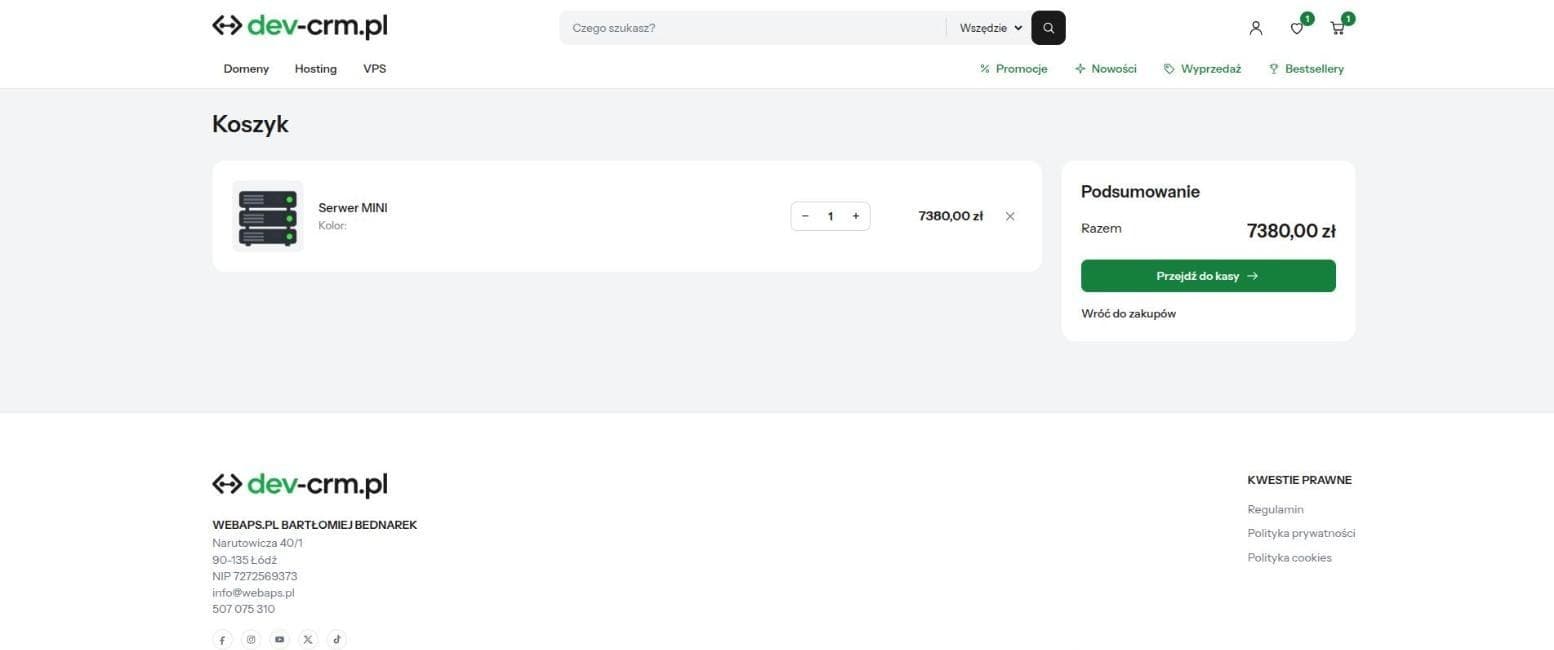Go to Promocje section
This screenshot has height=650, width=1554.
1014,69
